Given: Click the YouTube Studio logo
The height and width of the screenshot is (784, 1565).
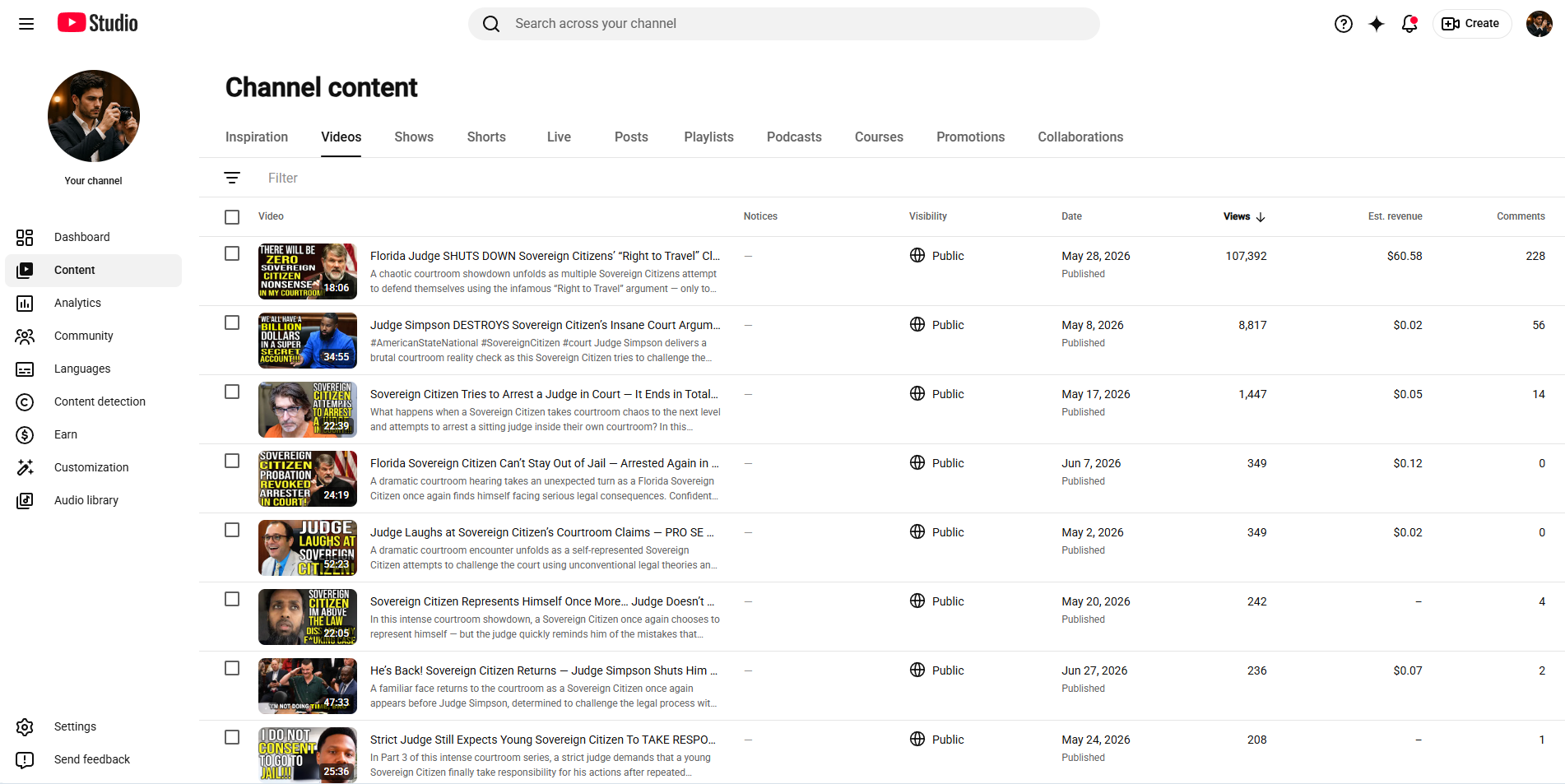Looking at the screenshot, I should tap(98, 23).
